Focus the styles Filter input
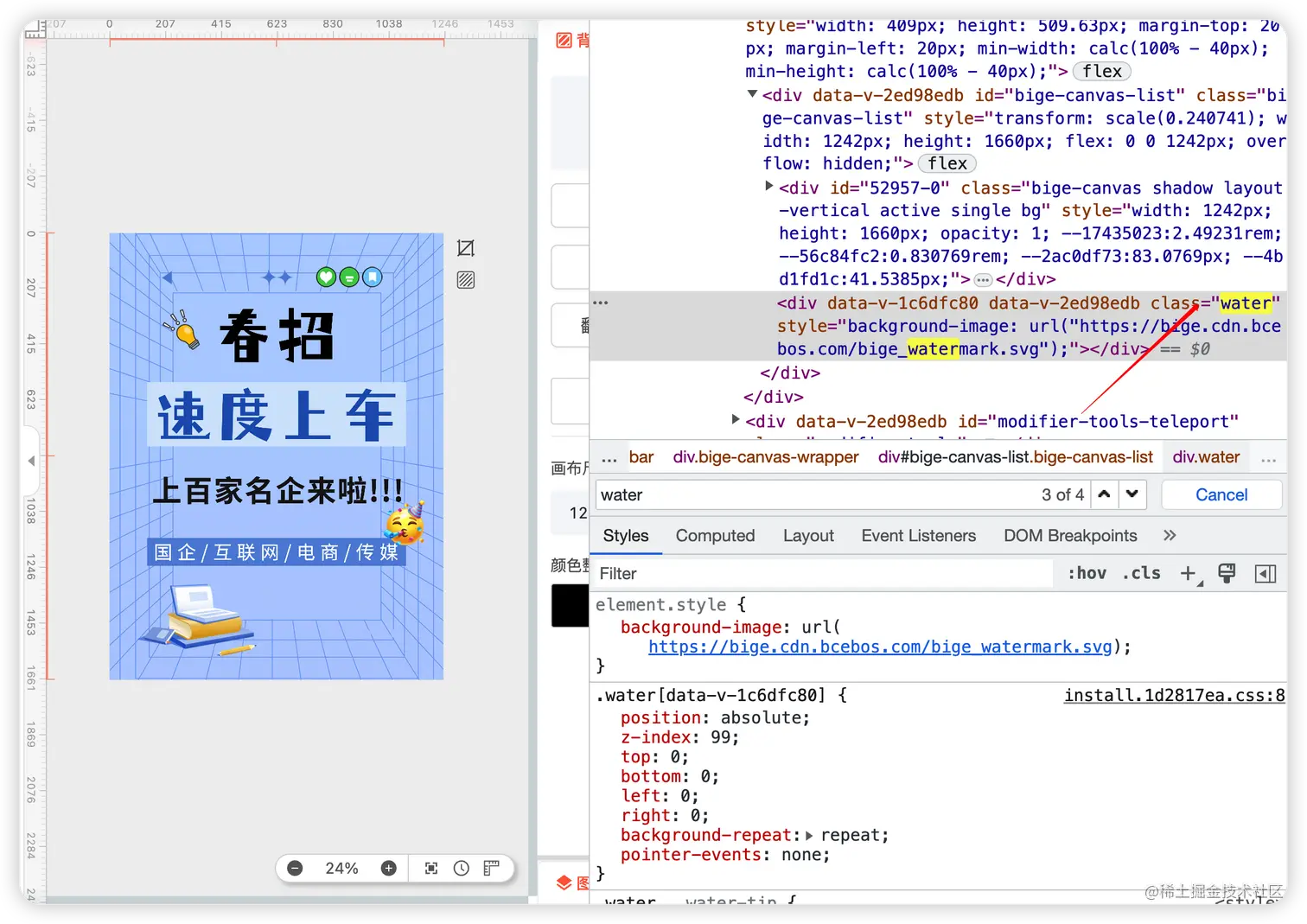 point(824,573)
